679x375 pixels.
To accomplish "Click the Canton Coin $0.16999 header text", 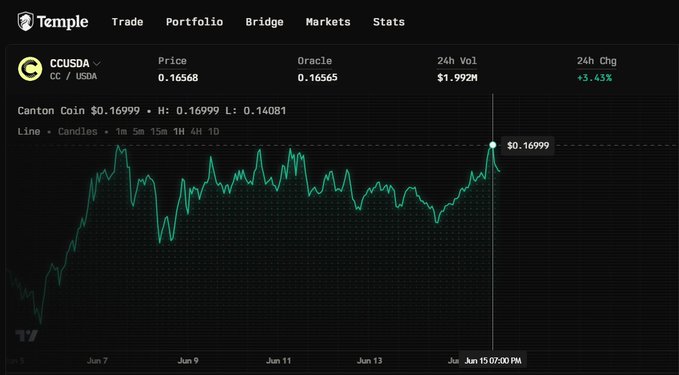I will pos(79,110).
